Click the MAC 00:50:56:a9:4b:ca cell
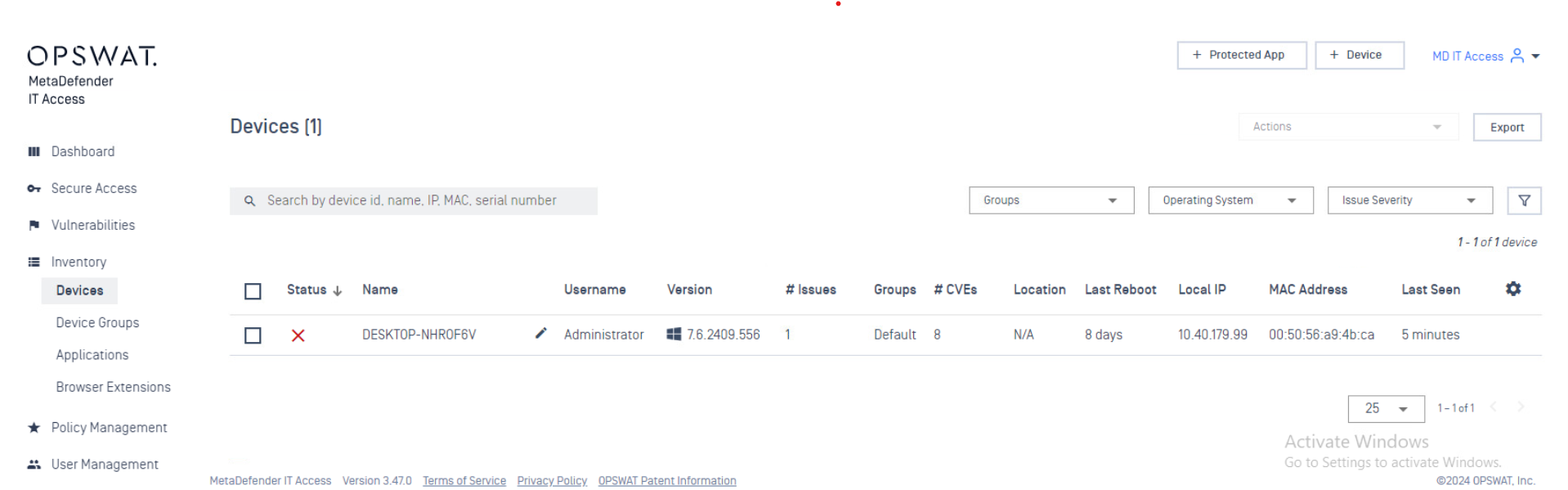 (1321, 335)
